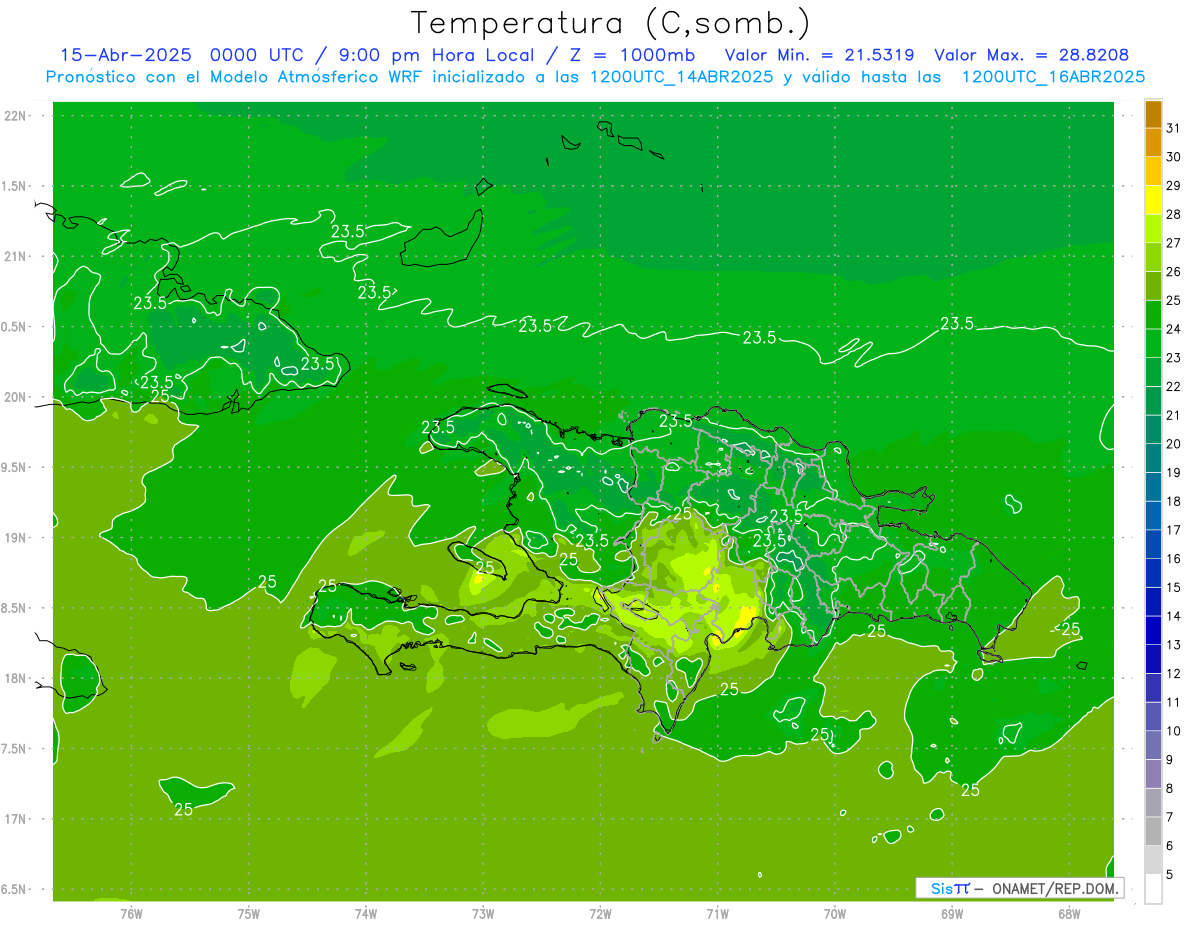Click the "74W" longitude axis label
Image resolution: width=1200 pixels, height=927 pixels.
[x=366, y=913]
